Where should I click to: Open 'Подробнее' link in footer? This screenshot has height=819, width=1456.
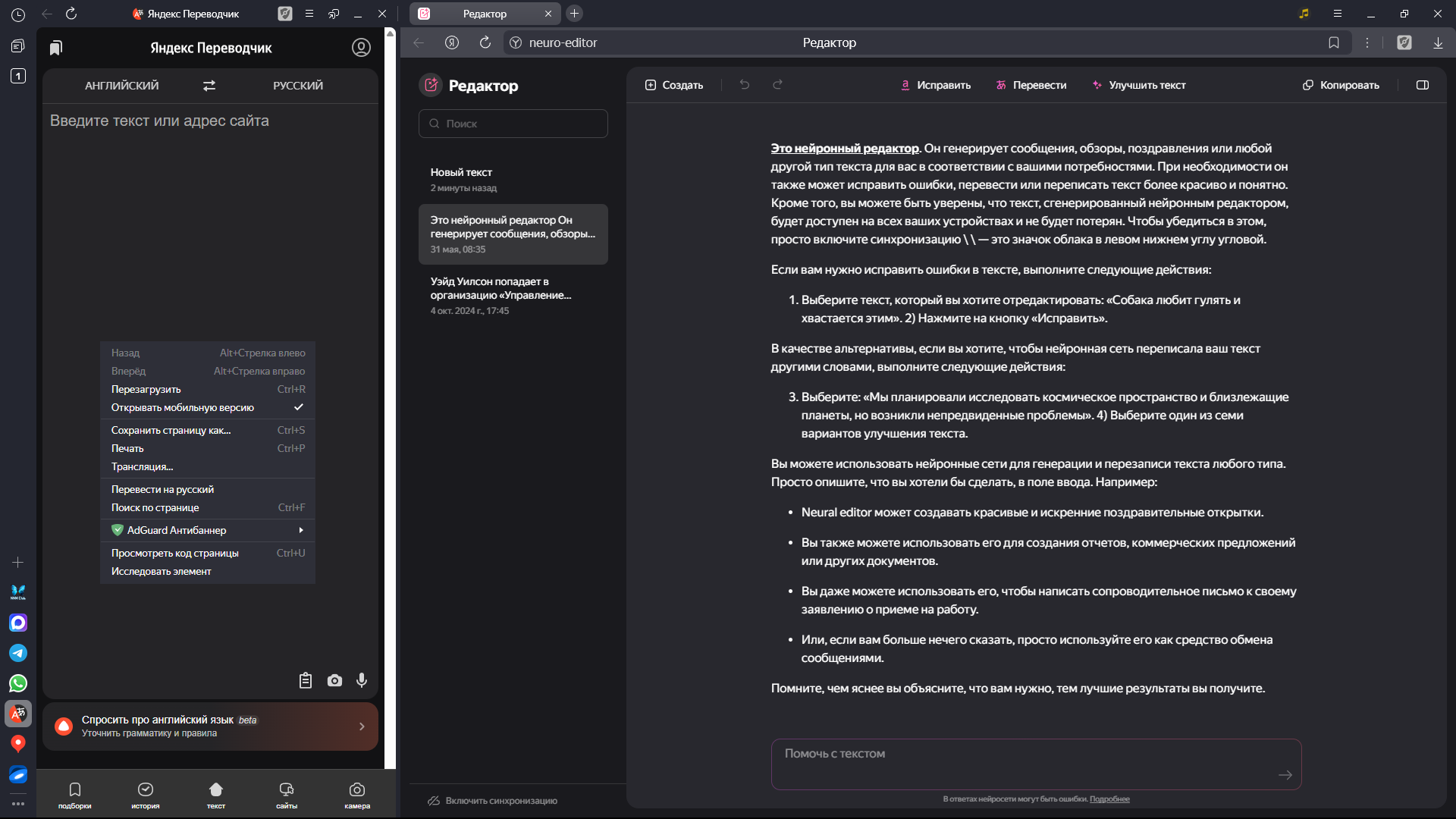click(1109, 799)
